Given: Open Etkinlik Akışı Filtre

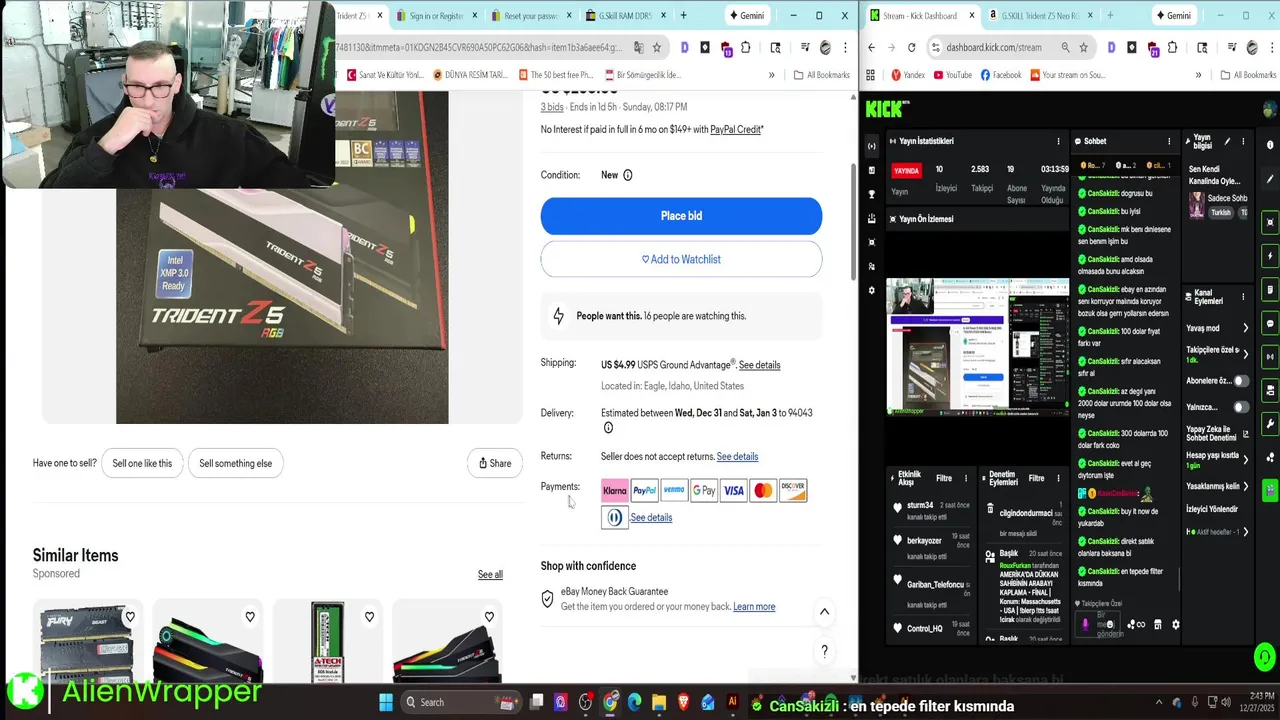Looking at the screenshot, I should coord(943,478).
